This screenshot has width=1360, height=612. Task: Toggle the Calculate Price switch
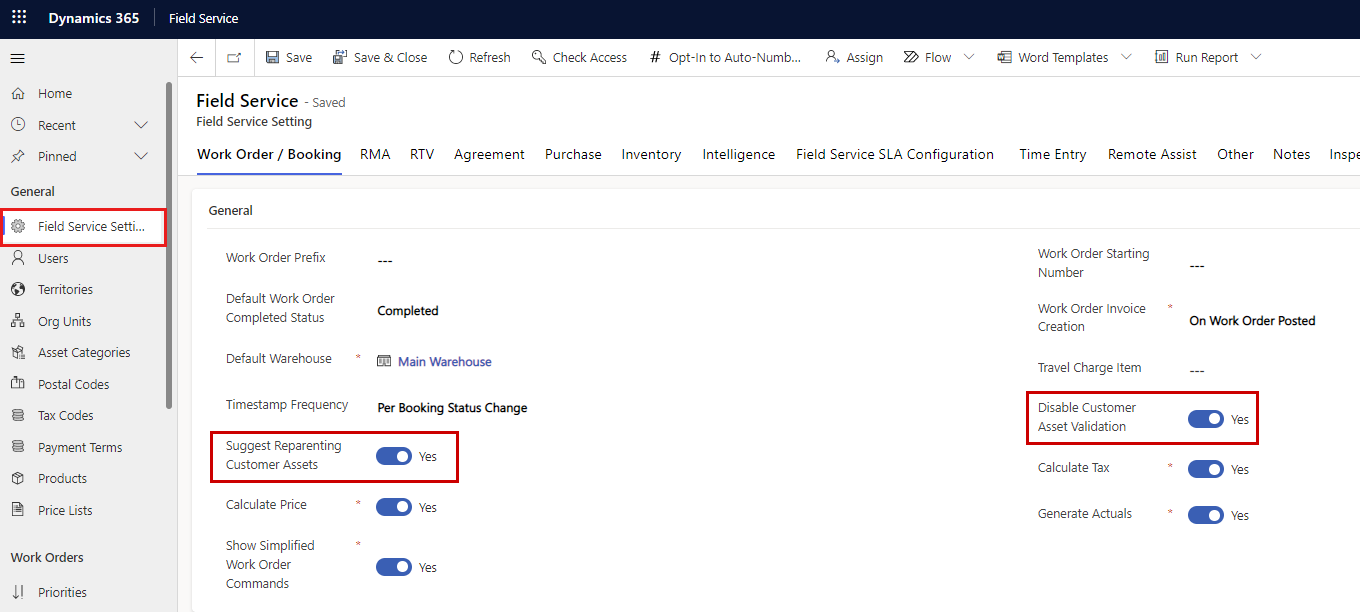pos(394,507)
